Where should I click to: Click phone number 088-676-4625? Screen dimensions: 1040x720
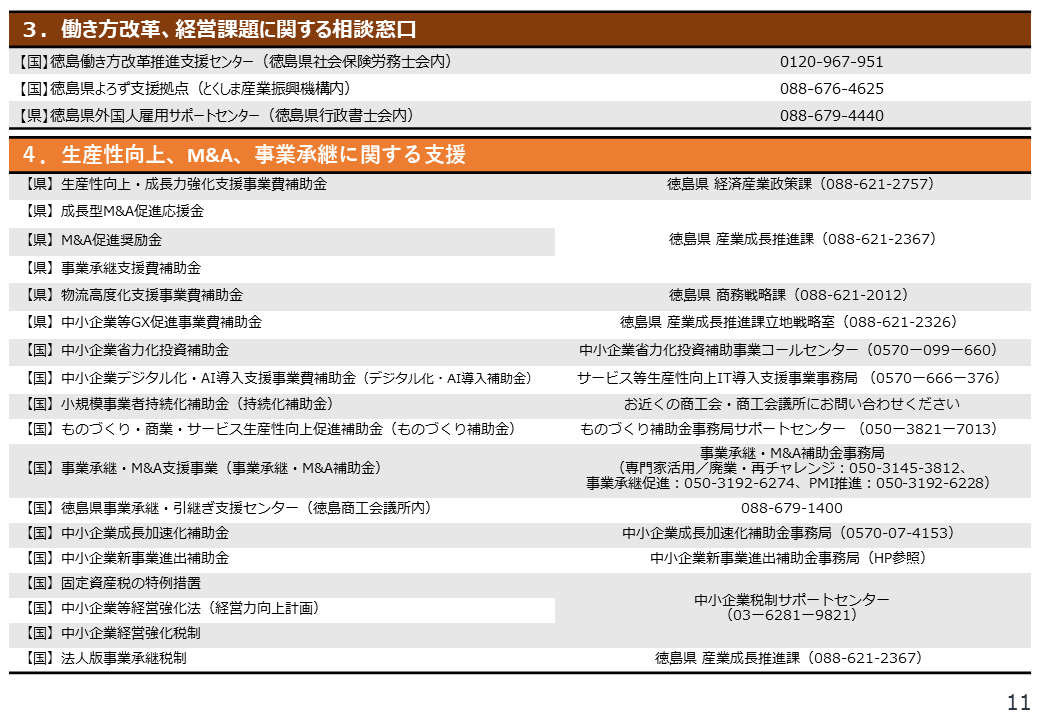point(832,89)
